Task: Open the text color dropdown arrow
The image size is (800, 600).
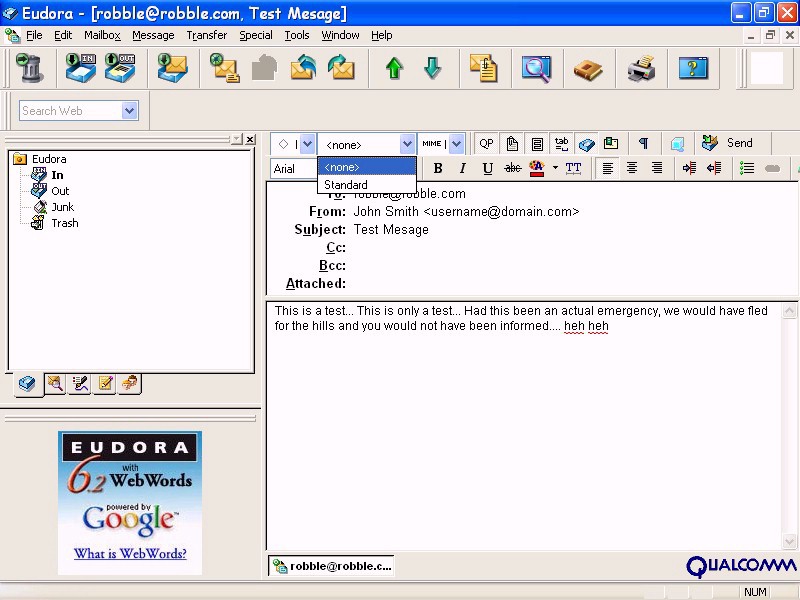Action: [555, 168]
